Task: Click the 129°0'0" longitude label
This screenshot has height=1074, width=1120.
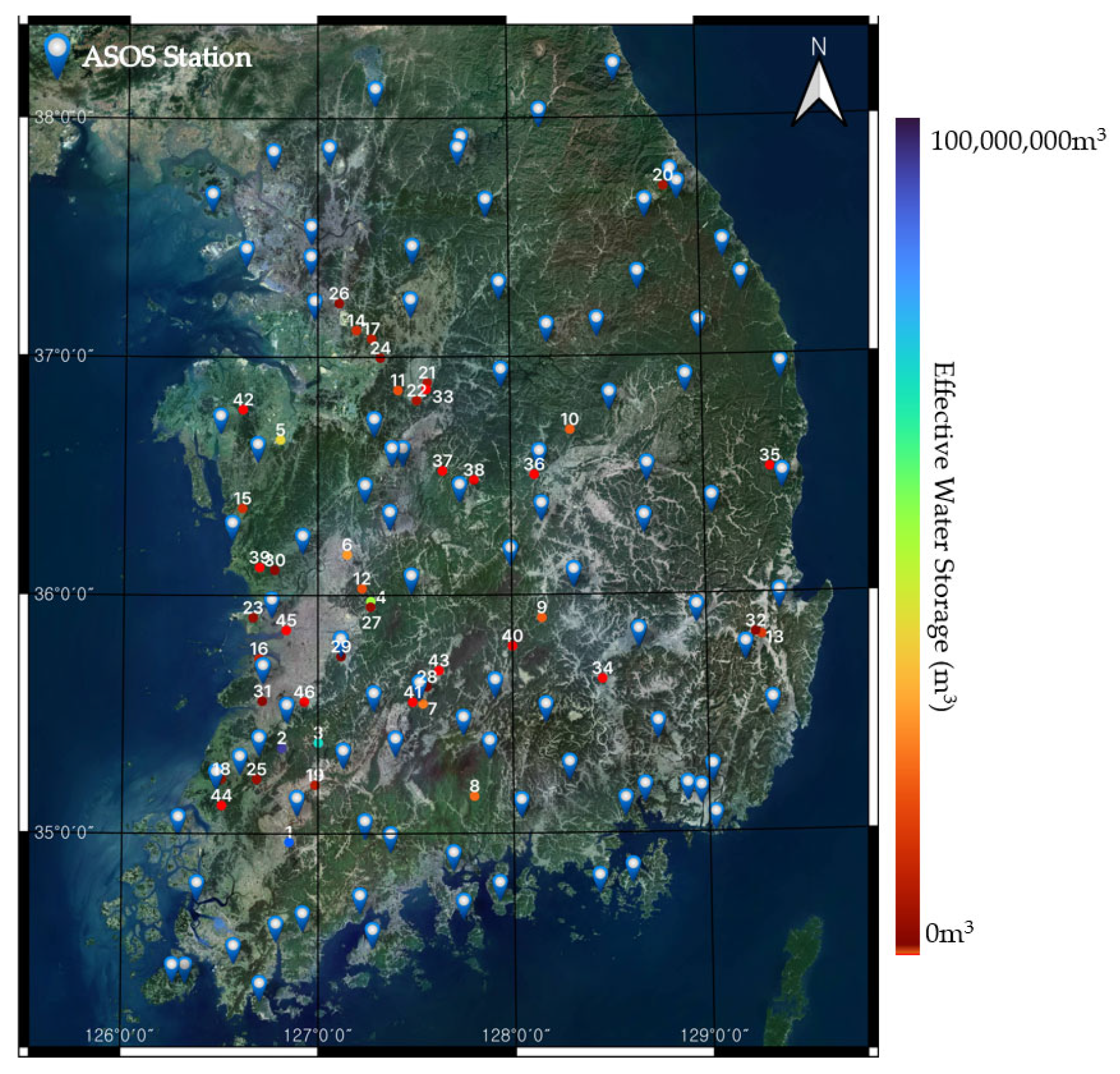Action: pyautogui.click(x=714, y=1035)
